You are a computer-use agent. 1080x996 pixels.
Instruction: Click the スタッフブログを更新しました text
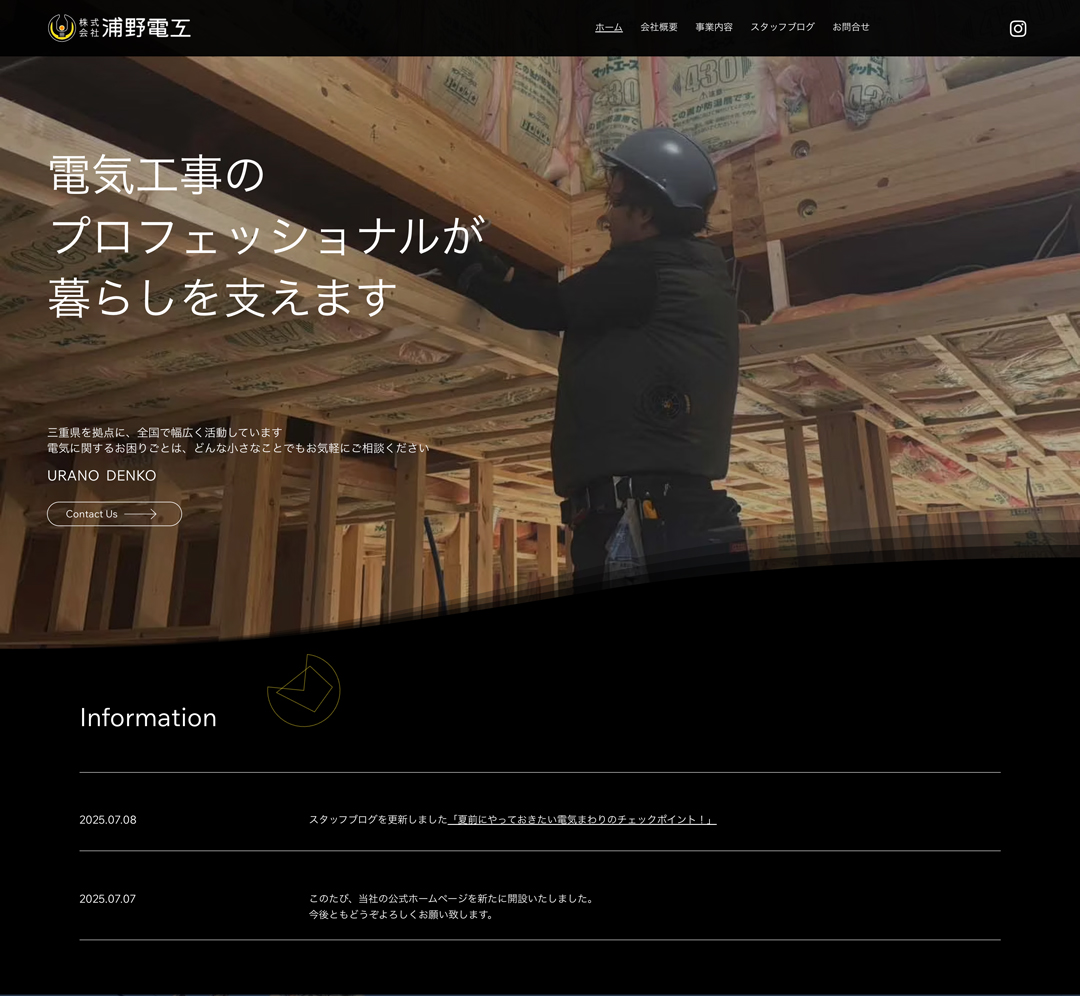[378, 820]
